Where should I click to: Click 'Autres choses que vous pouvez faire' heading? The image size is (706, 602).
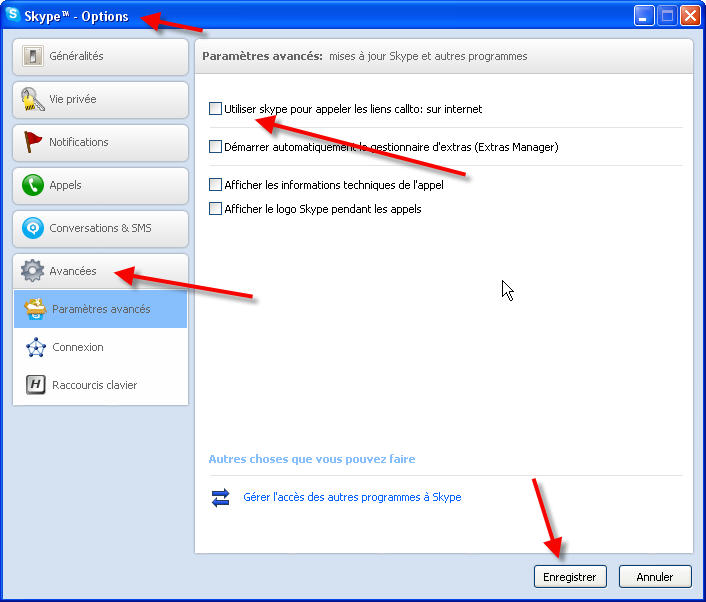pos(312,459)
